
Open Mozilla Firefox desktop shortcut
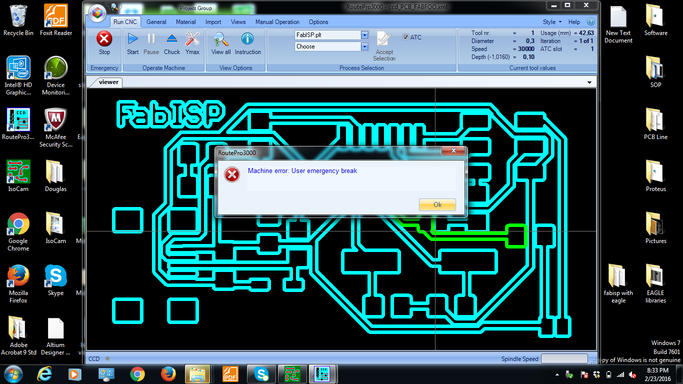18,283
